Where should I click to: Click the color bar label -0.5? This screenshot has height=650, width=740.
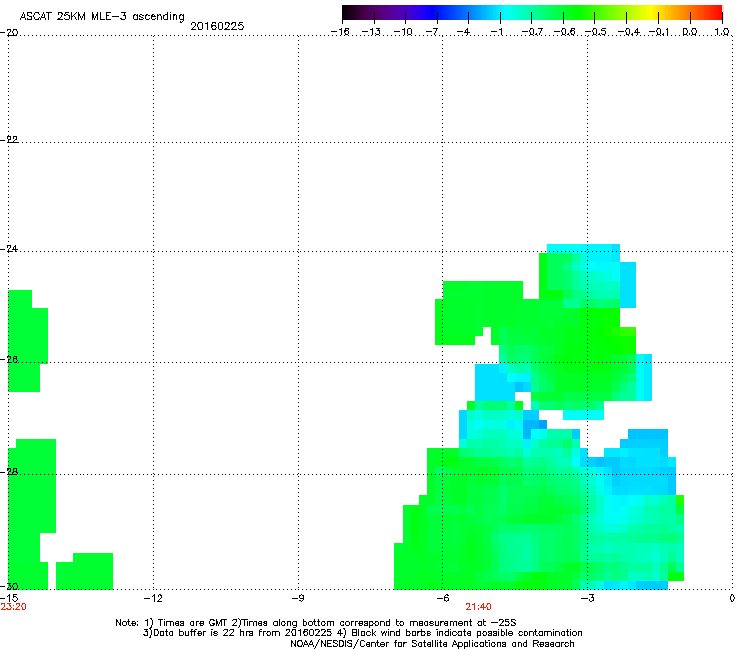tap(596, 32)
